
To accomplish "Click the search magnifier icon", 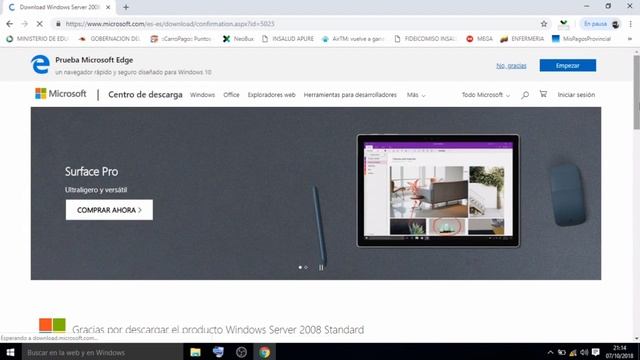I will point(525,95).
